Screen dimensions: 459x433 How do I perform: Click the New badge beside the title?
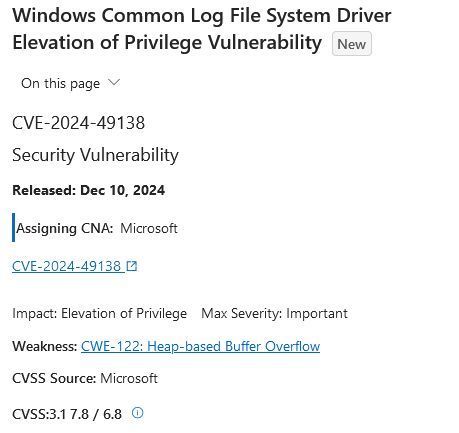click(352, 44)
